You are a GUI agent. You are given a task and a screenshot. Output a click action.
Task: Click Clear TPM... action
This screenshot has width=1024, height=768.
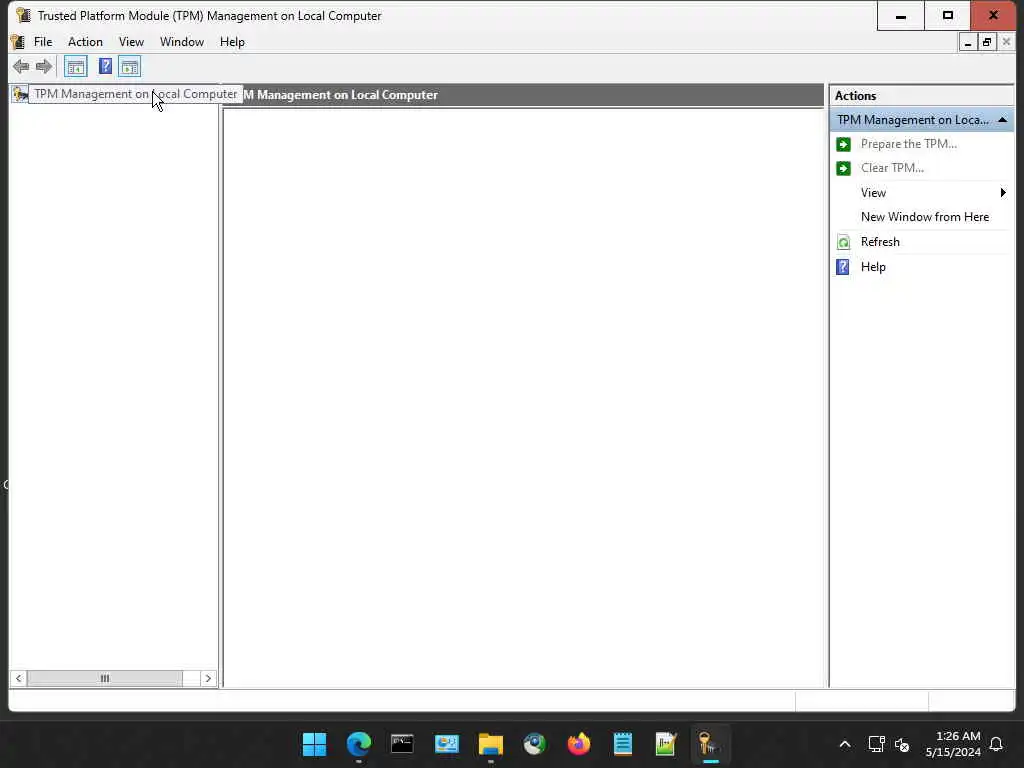(892, 168)
